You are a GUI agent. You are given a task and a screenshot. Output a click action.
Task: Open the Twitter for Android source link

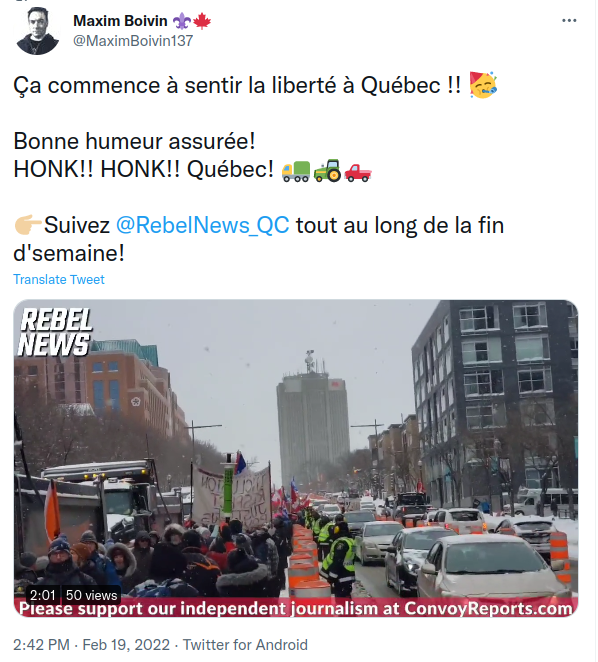click(245, 645)
